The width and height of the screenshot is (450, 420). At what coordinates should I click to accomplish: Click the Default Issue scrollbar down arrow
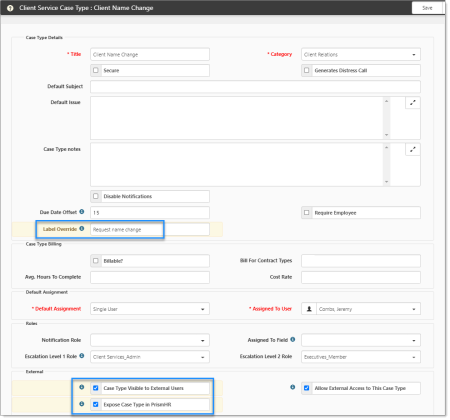[x=387, y=135]
